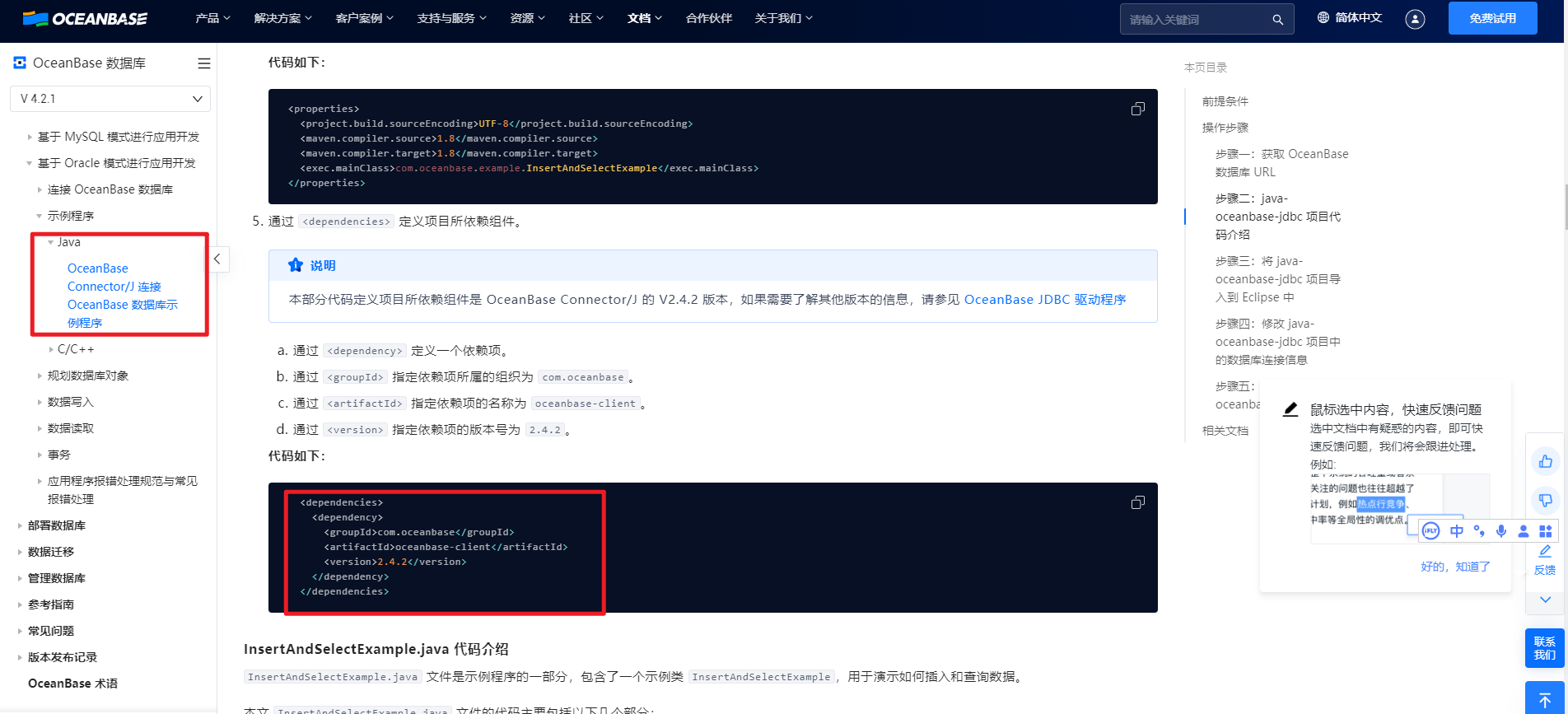The width and height of the screenshot is (1568, 714).
Task: Switch language via 简体中文
Action: click(x=1358, y=17)
